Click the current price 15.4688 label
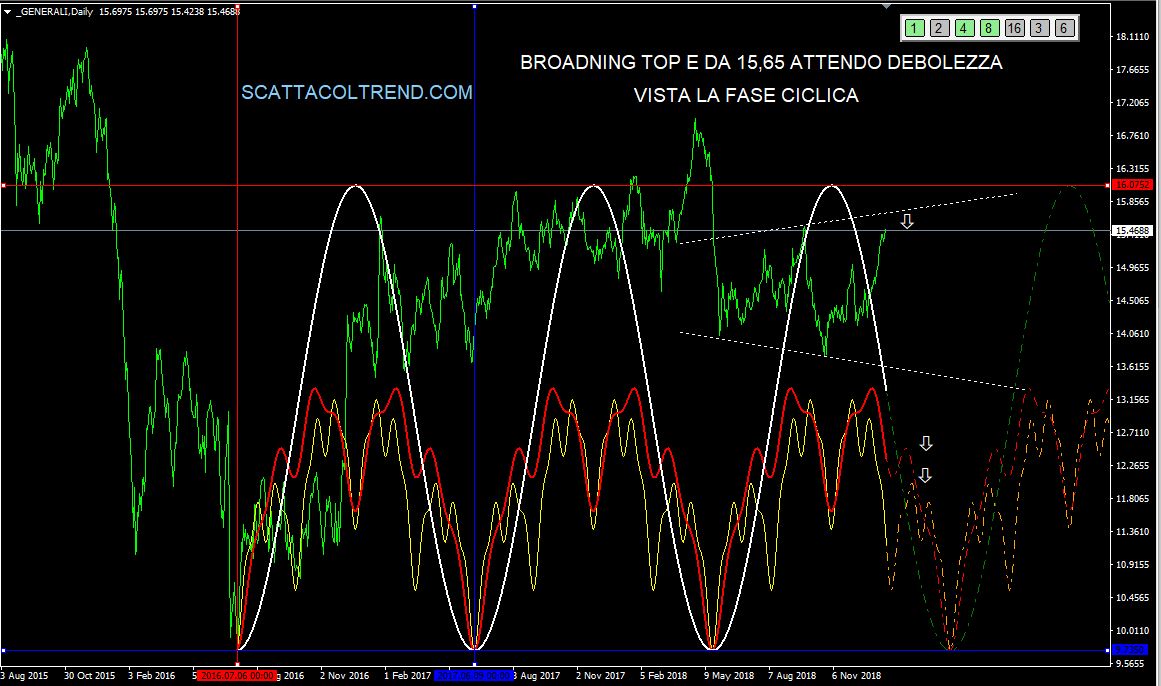Image resolution: width=1161 pixels, height=686 pixels. click(x=1129, y=231)
